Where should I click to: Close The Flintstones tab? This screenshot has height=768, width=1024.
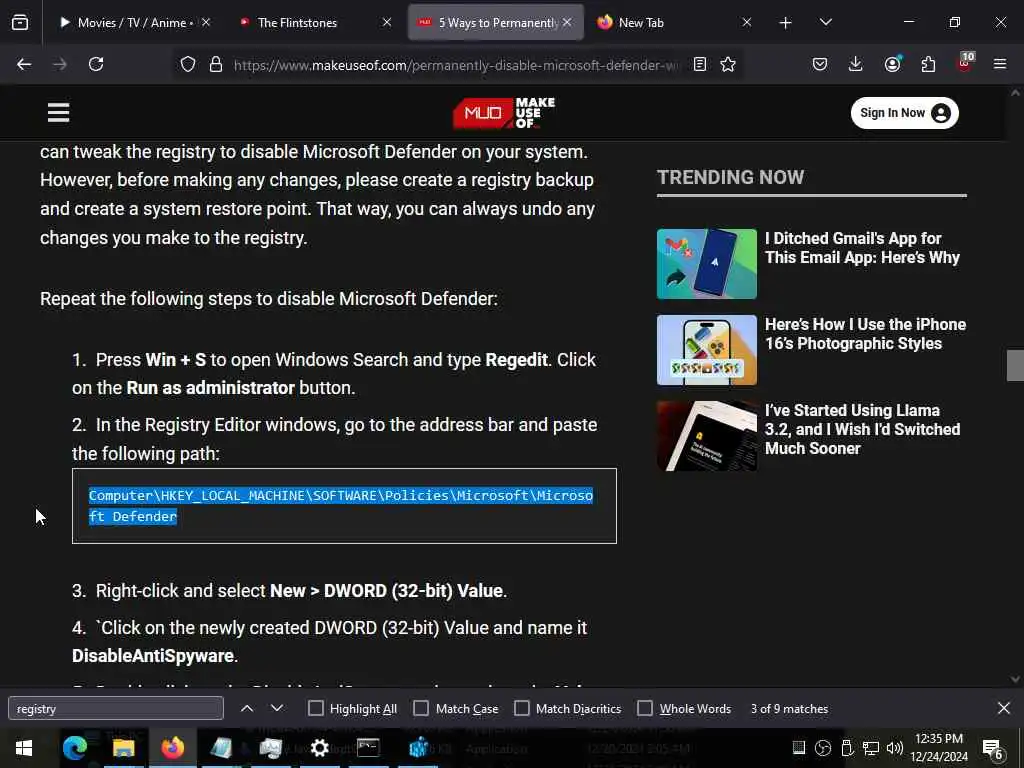pyautogui.click(x=387, y=23)
